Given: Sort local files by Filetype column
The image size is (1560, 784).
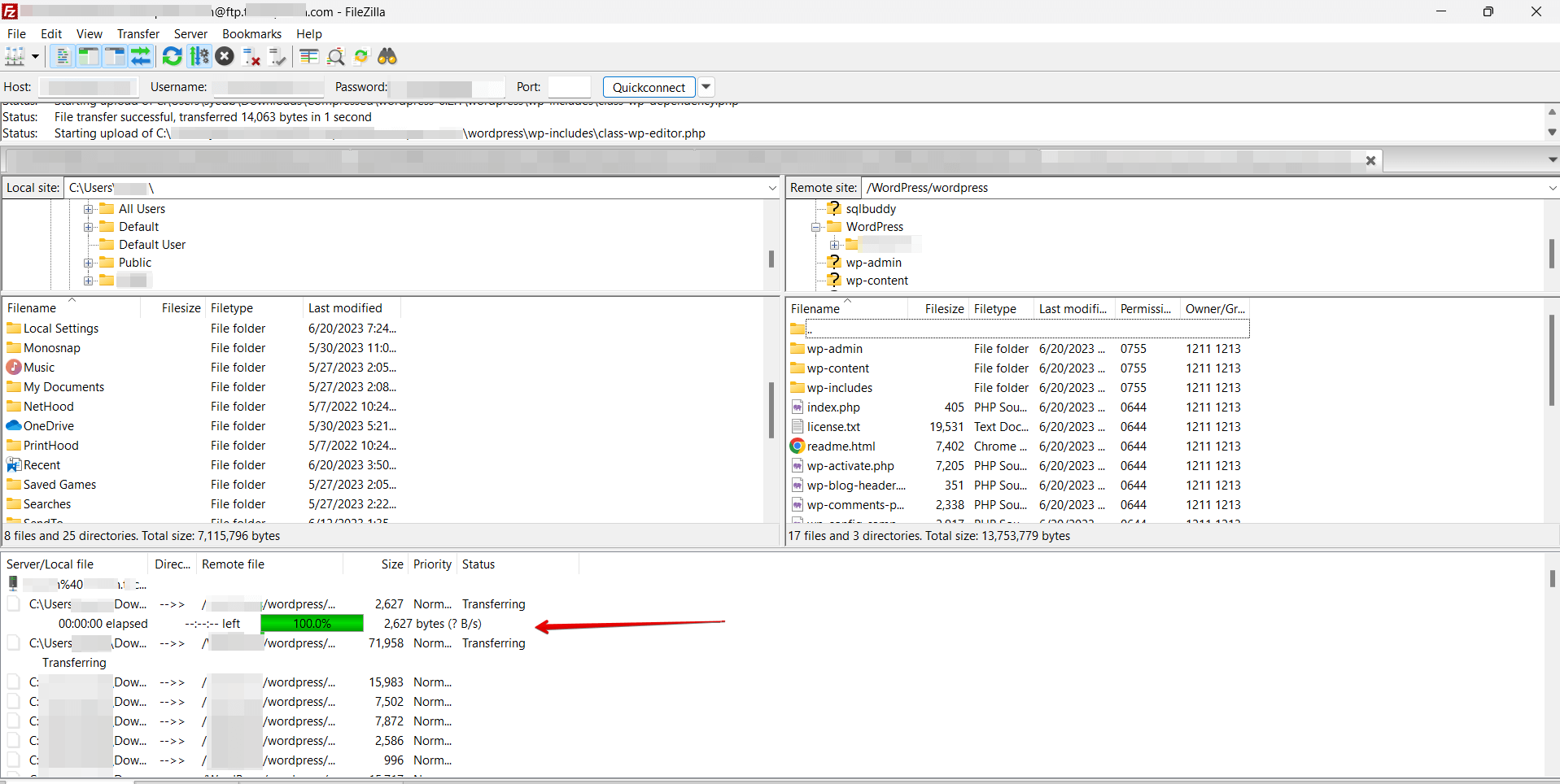Looking at the screenshot, I should (254, 308).
